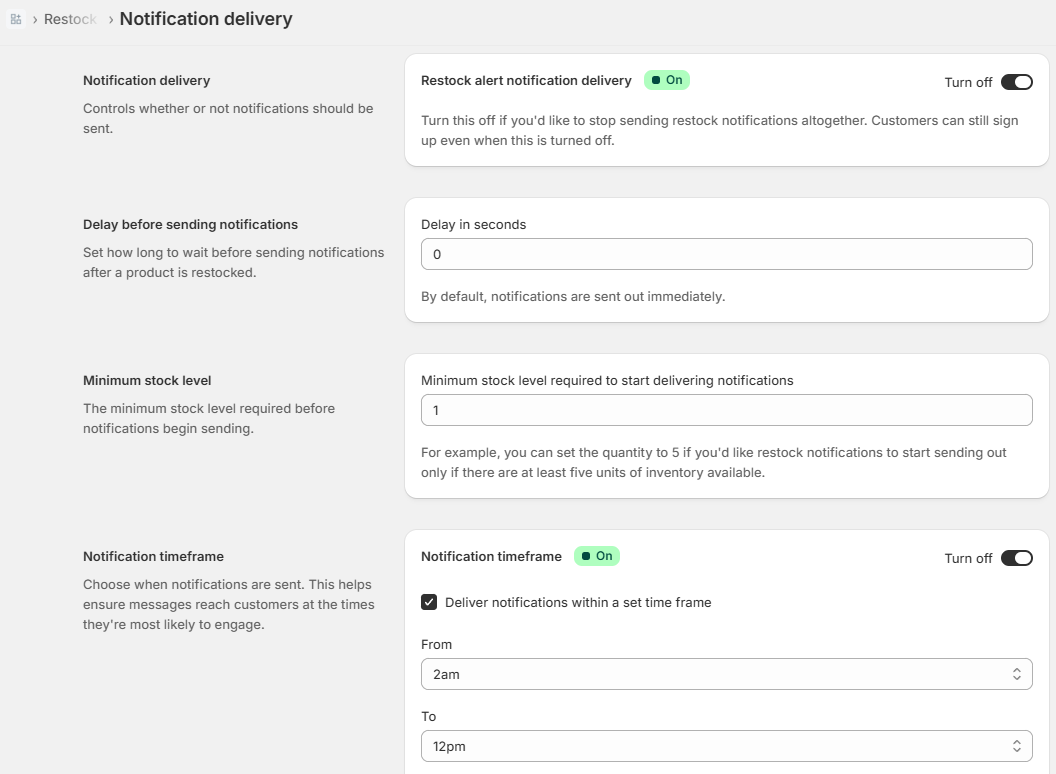1056x774 pixels.
Task: Click the From field up-down arrows icon
Action: pos(1016,674)
